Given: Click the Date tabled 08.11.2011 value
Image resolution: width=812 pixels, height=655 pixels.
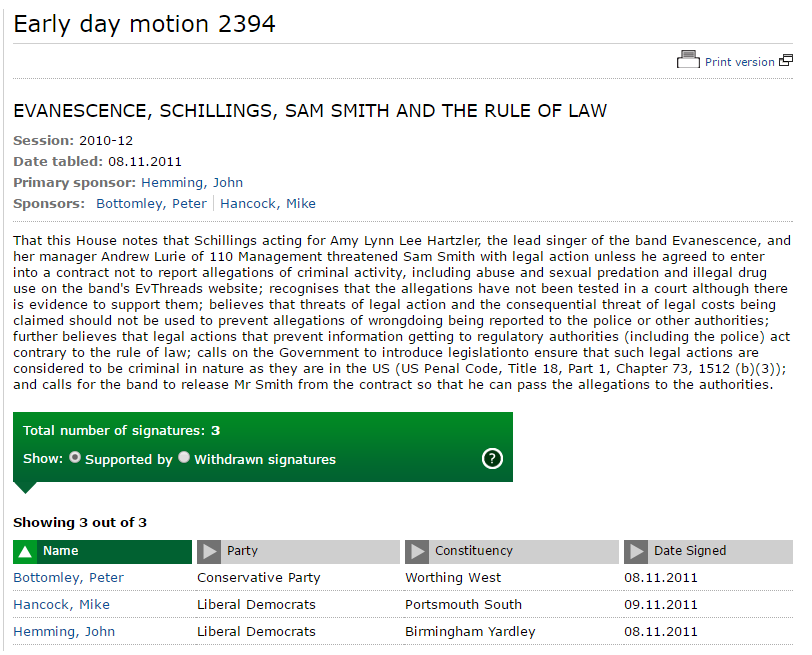Looking at the screenshot, I should tap(145, 162).
